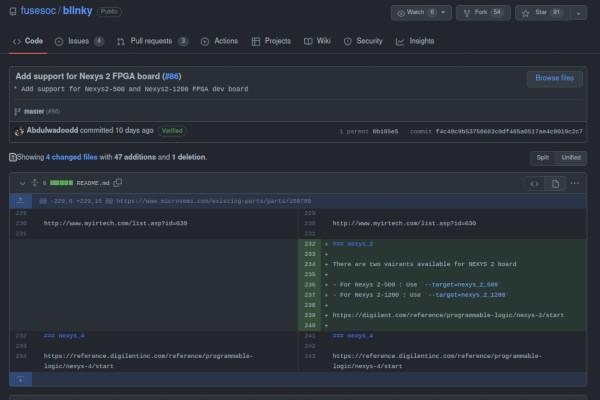Show README.md source diff view
This screenshot has height=400, width=600.
point(534,183)
